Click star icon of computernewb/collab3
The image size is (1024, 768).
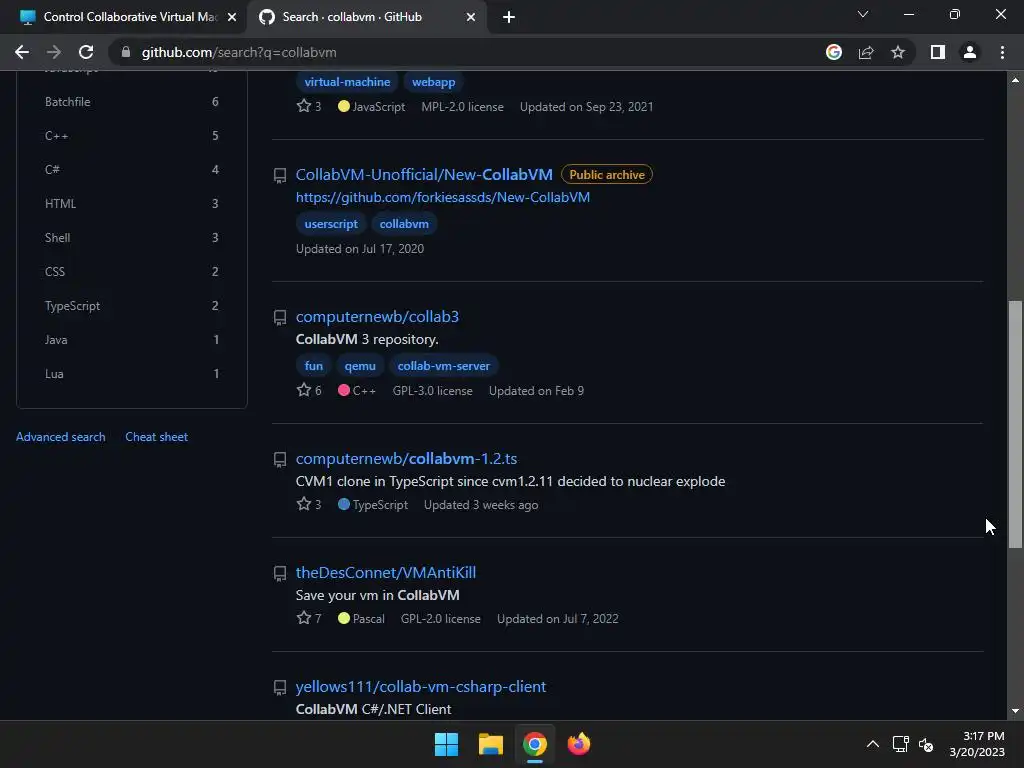pos(304,390)
